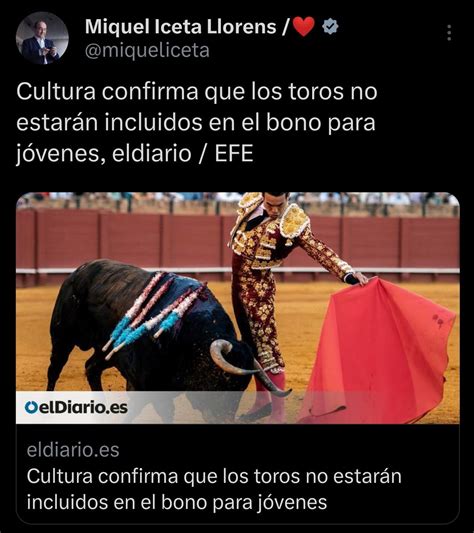This screenshot has height=533, width=474.
Task: Open the bullfight article preview image
Action: pos(238,308)
